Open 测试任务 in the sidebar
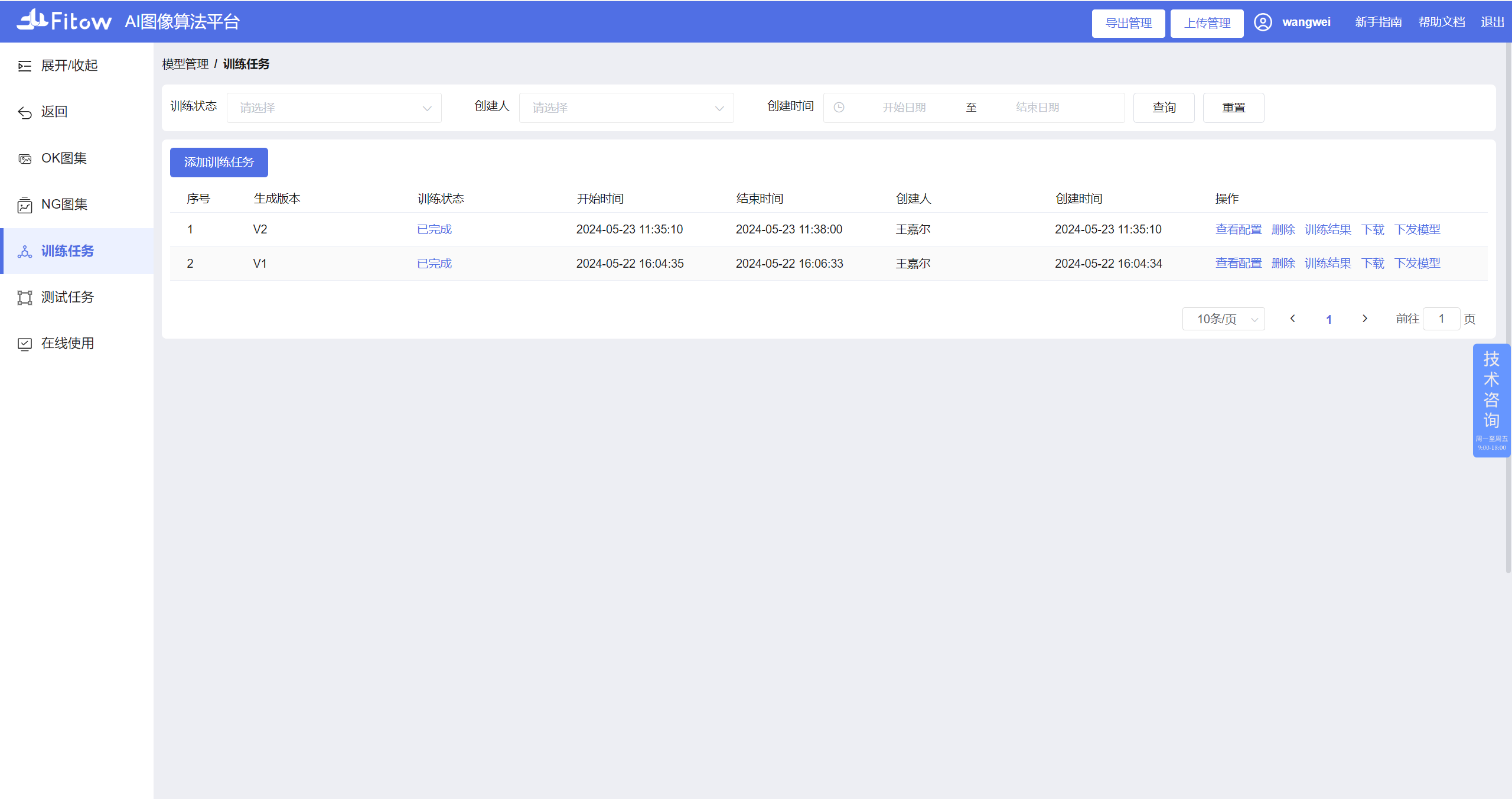 (x=77, y=297)
